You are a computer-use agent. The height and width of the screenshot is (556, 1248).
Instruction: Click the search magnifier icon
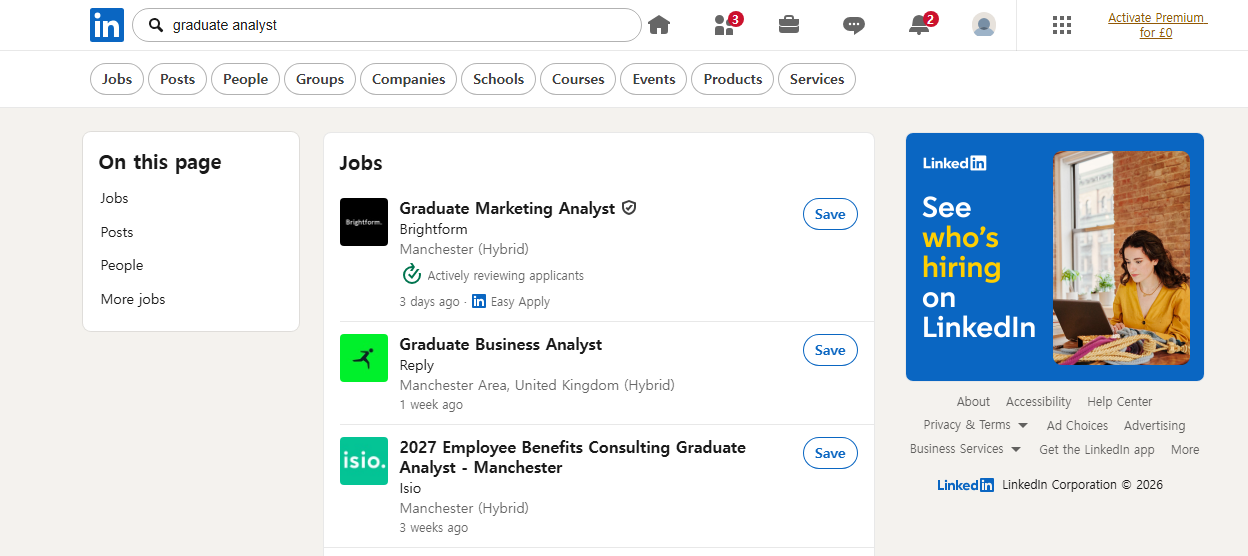[155, 25]
